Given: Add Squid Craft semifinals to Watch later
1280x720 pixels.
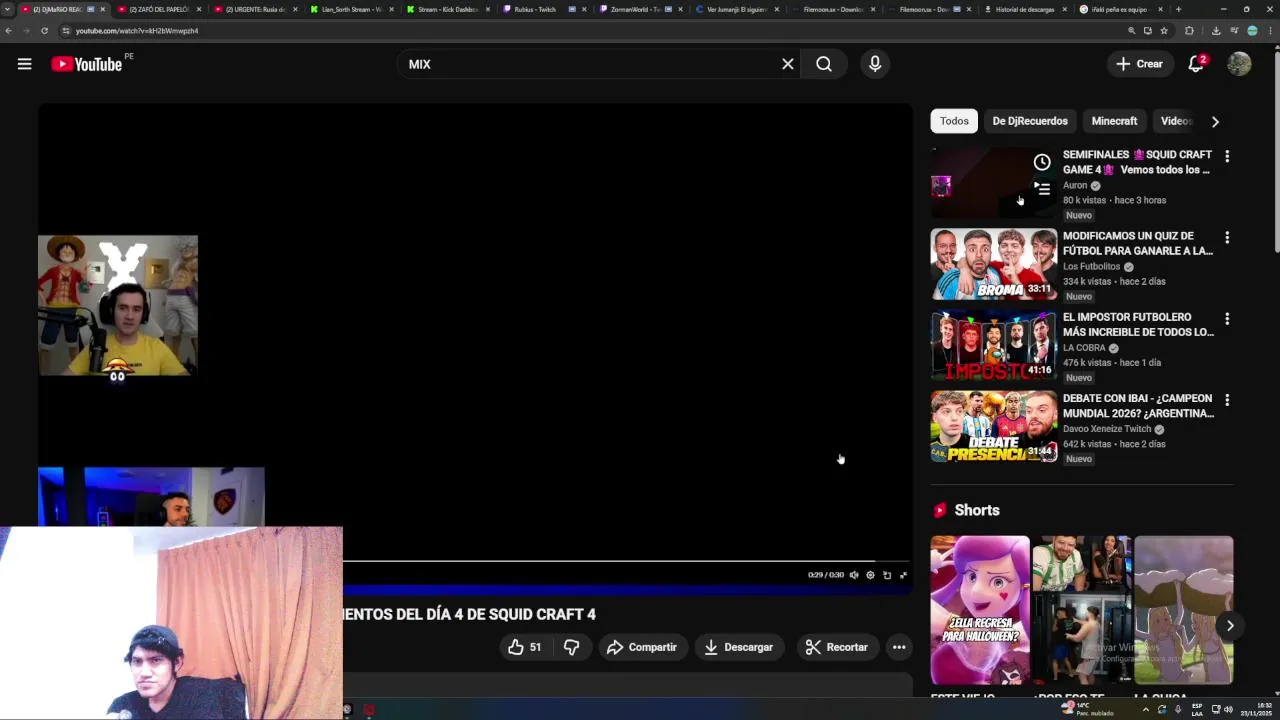Looking at the screenshot, I should [1042, 162].
